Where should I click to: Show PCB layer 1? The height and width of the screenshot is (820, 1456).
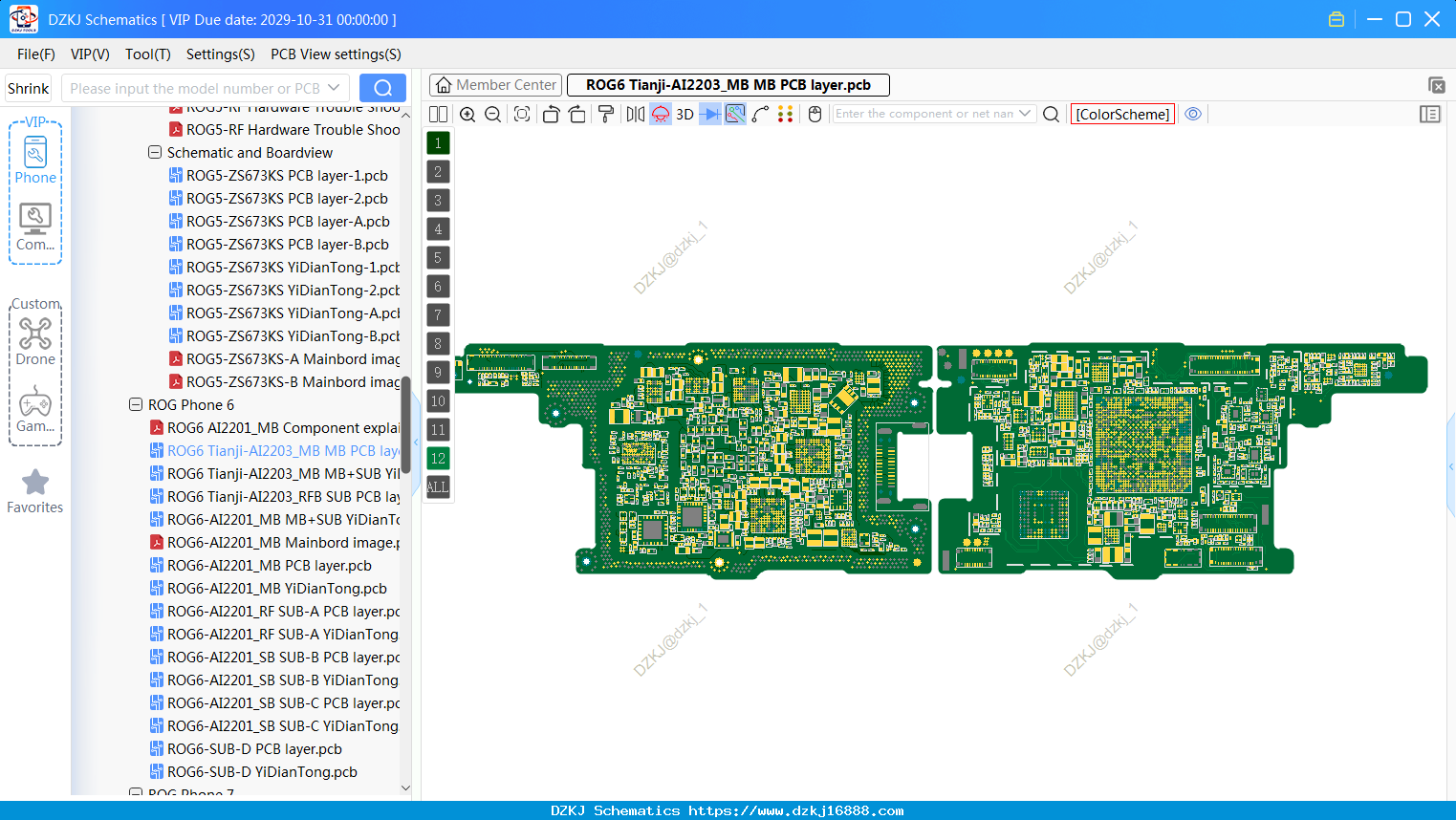pos(438,143)
